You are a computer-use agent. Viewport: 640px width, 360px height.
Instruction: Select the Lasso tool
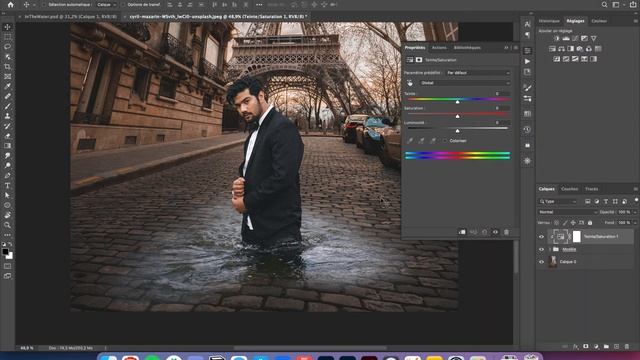(x=7, y=47)
